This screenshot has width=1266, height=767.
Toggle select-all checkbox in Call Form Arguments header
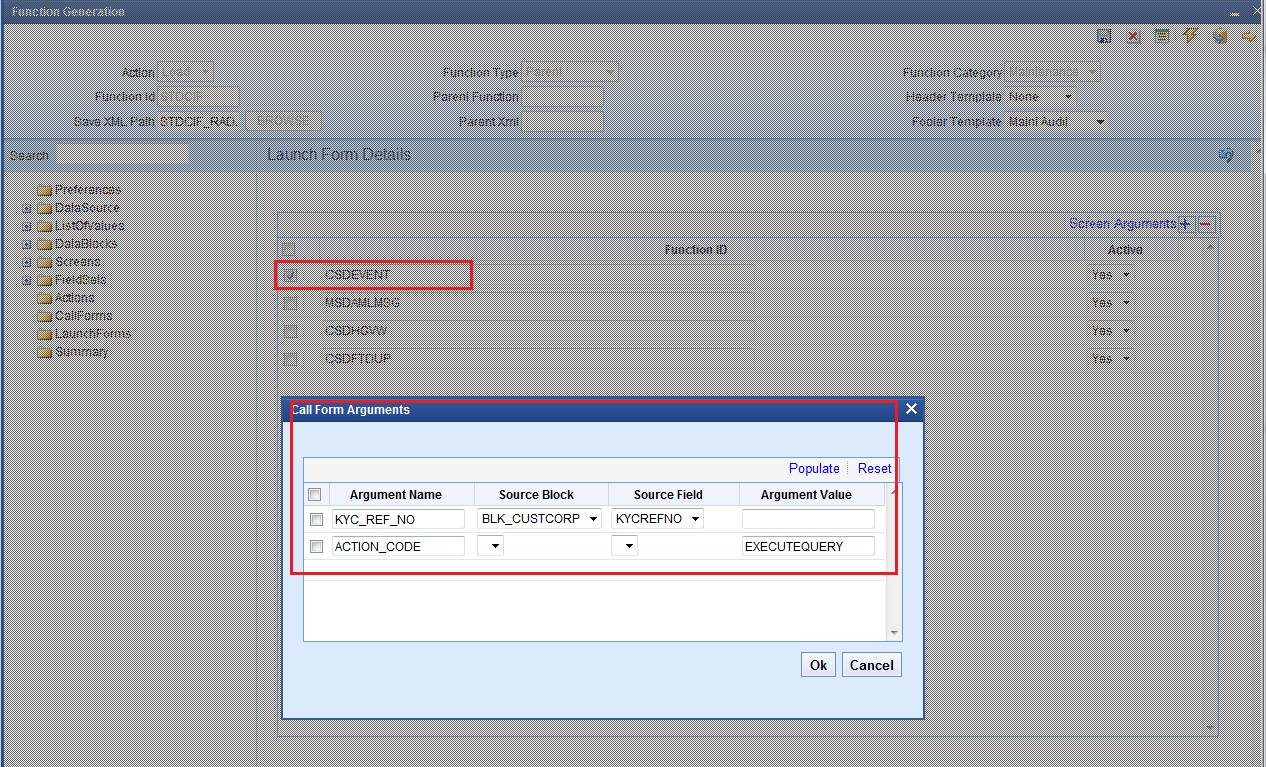[315, 494]
